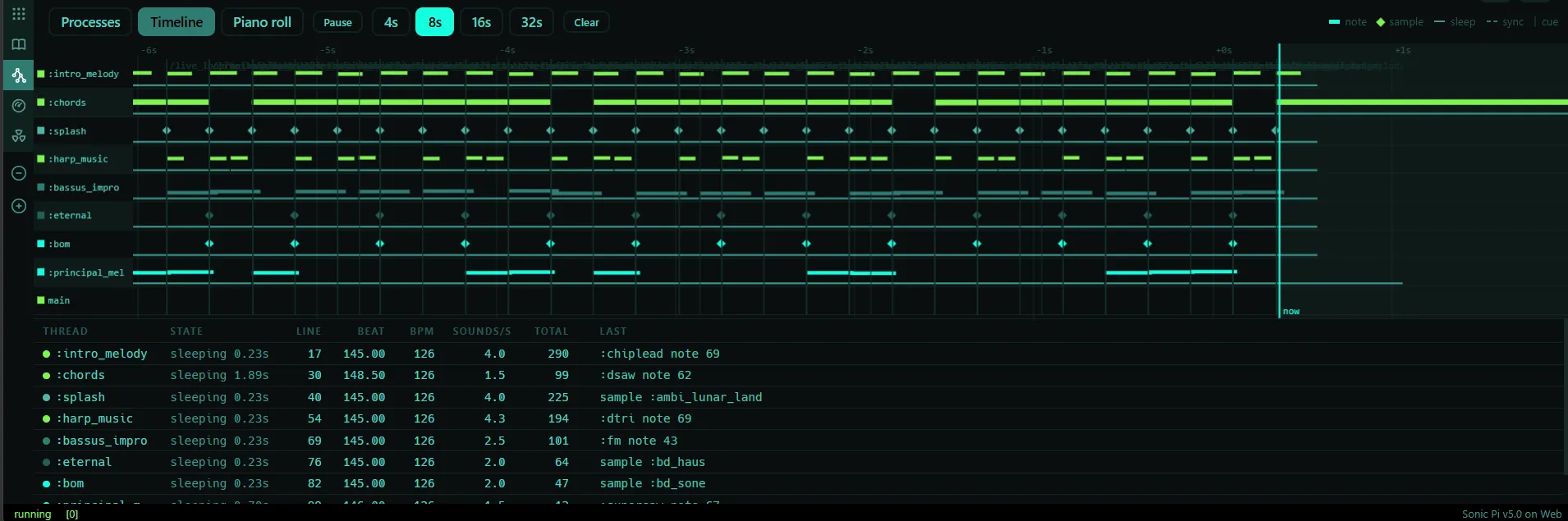Image resolution: width=1568 pixels, height=521 pixels.
Task: Click the plus zoom-in circle icon
Action: (x=18, y=206)
